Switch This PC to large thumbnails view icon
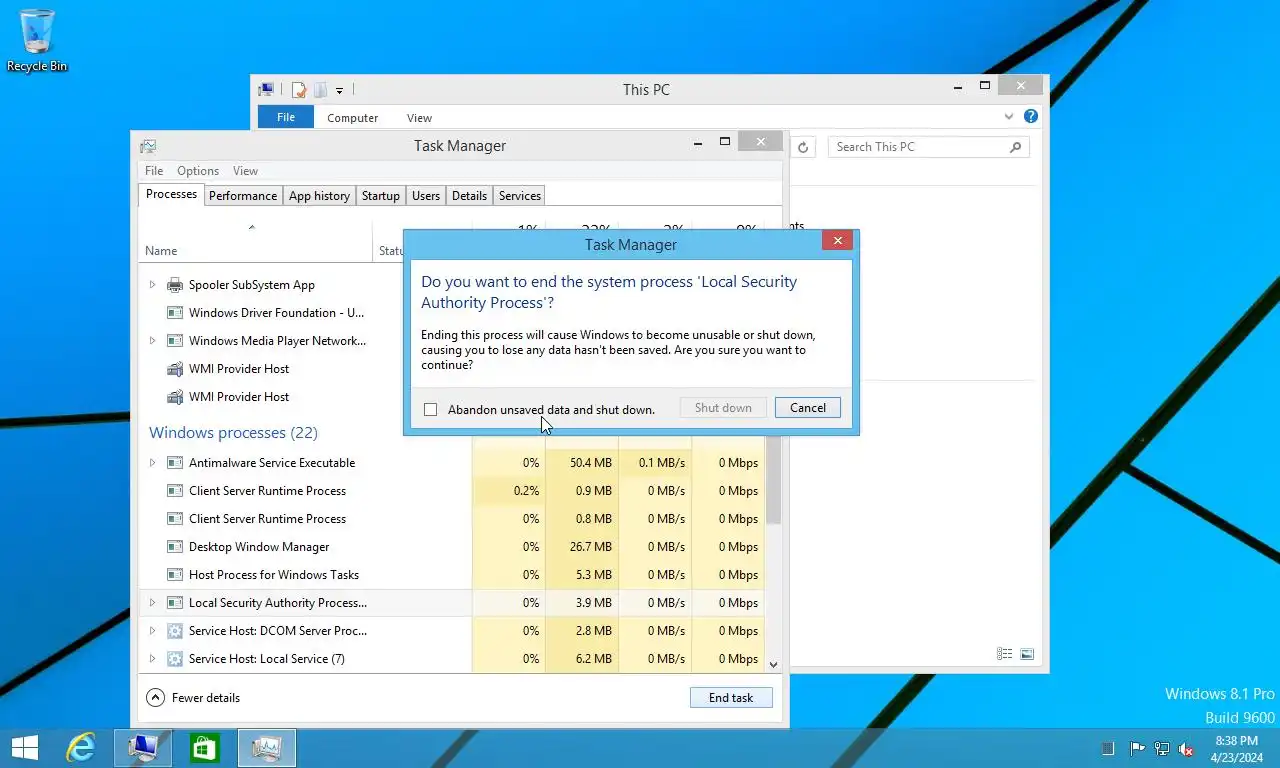 click(1027, 654)
